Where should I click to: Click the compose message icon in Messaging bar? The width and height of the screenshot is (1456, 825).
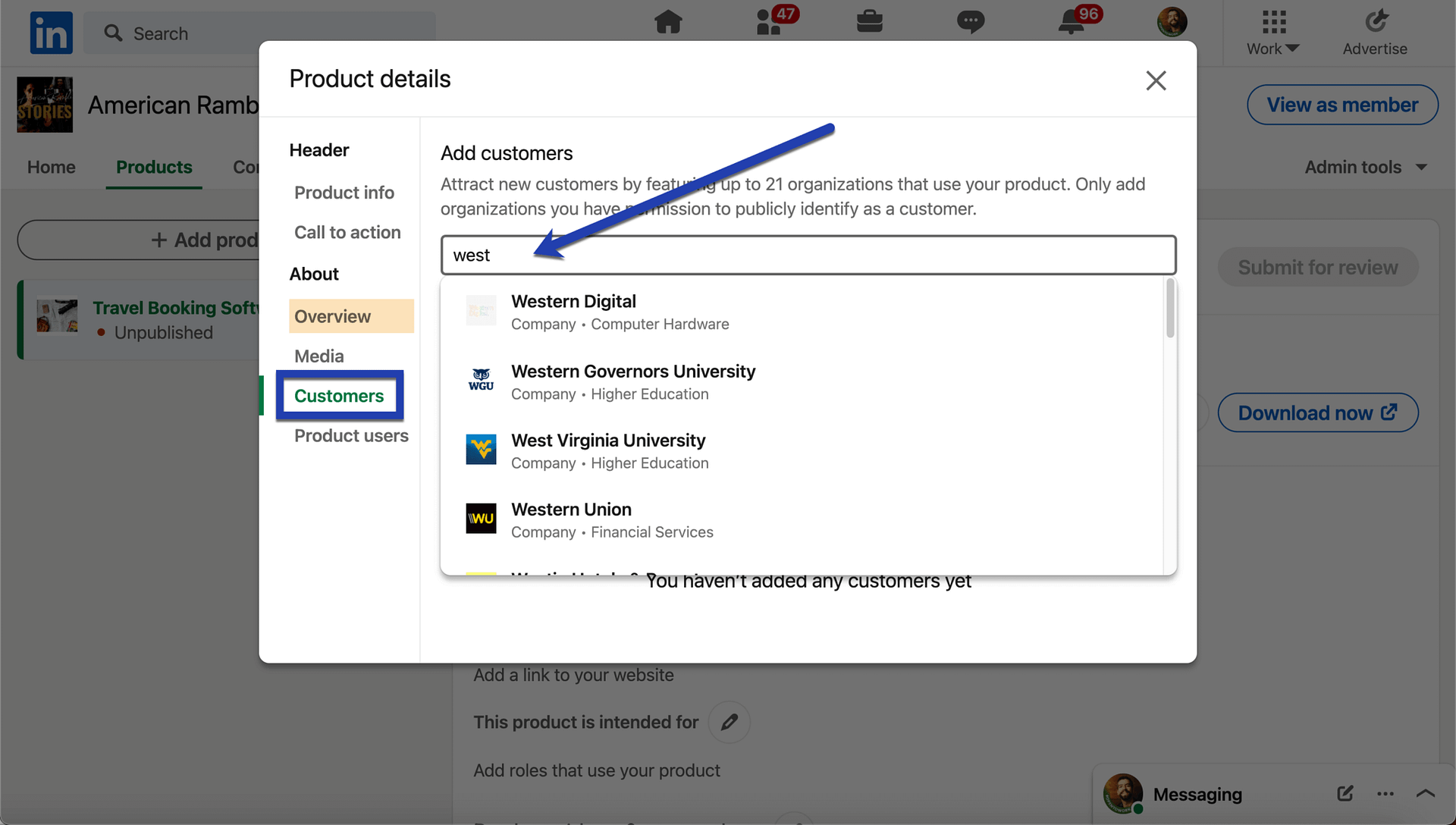pos(1345,794)
